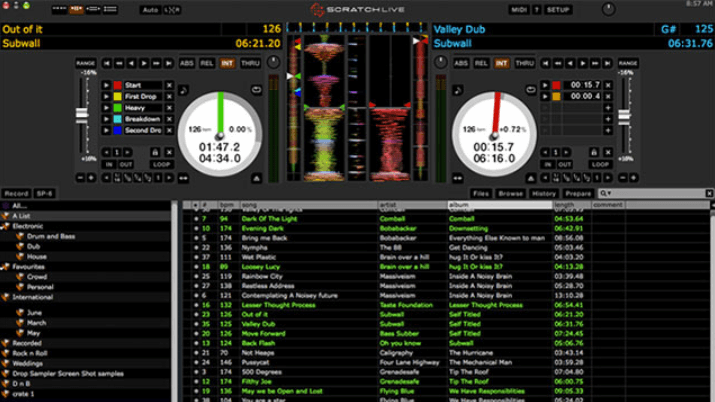Open the help question mark button
This screenshot has height=402, width=715.
[x=537, y=10]
